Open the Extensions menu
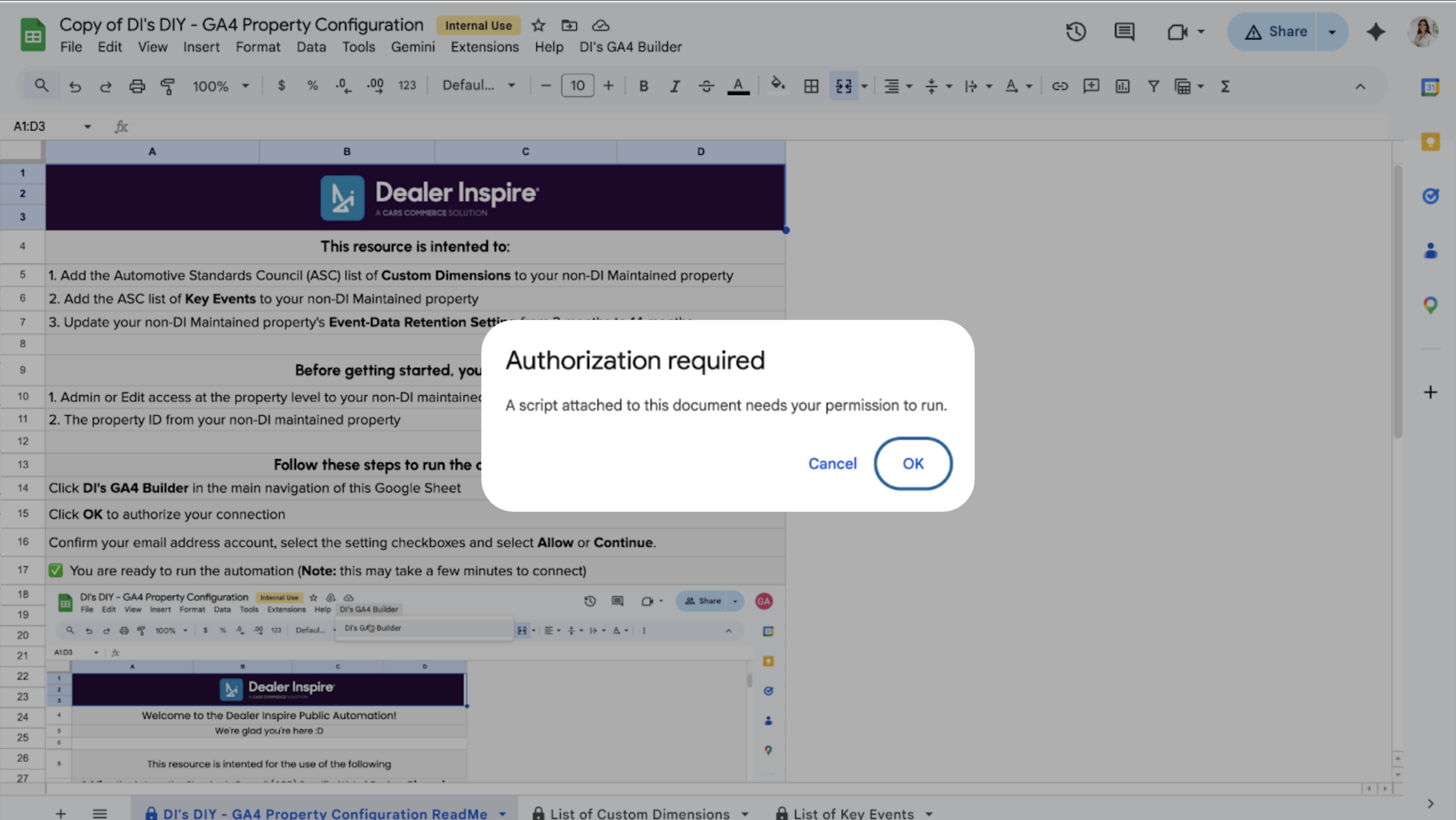This screenshot has height=820, width=1456. coord(485,47)
